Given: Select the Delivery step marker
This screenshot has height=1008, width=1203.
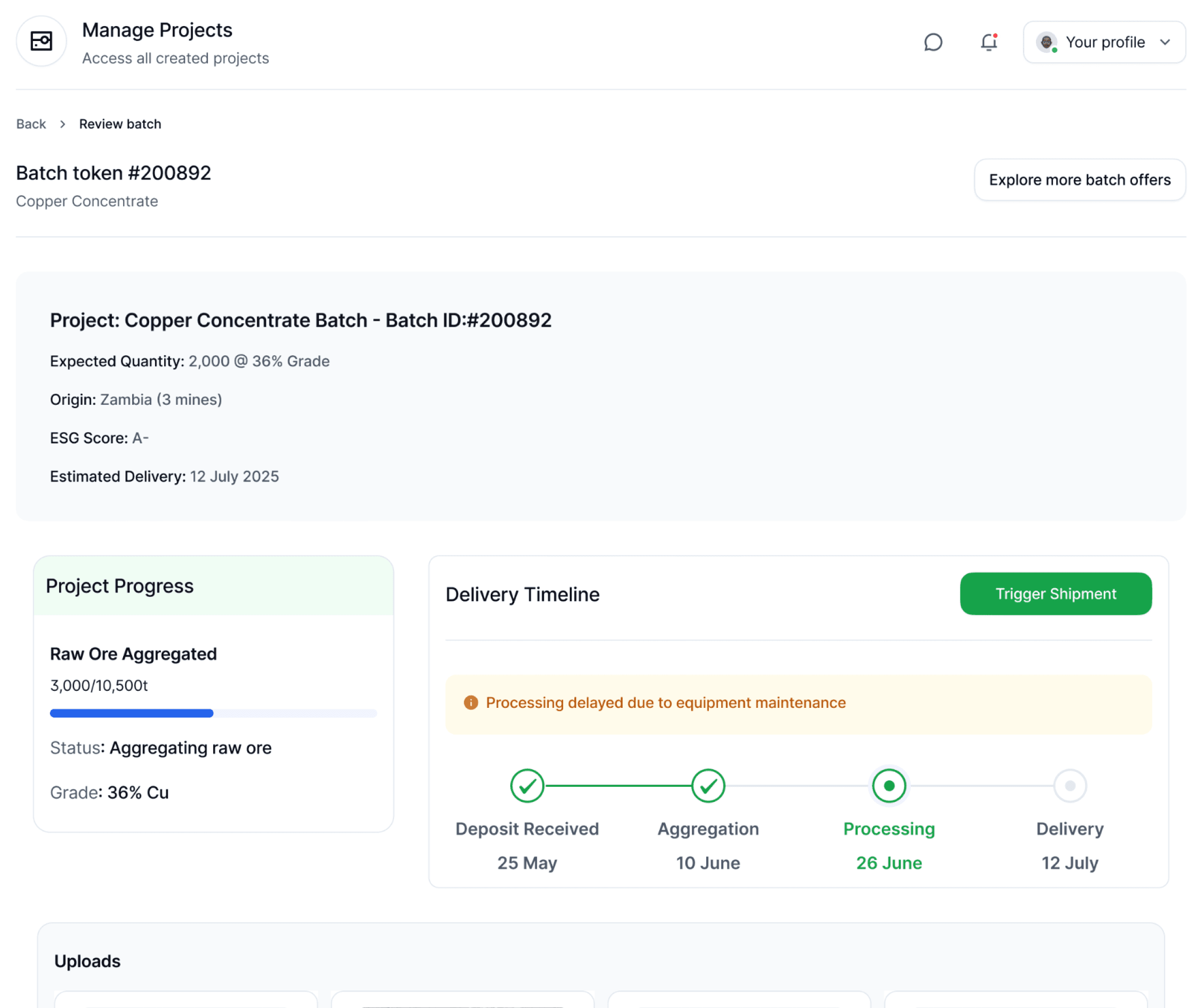Looking at the screenshot, I should (x=1069, y=786).
